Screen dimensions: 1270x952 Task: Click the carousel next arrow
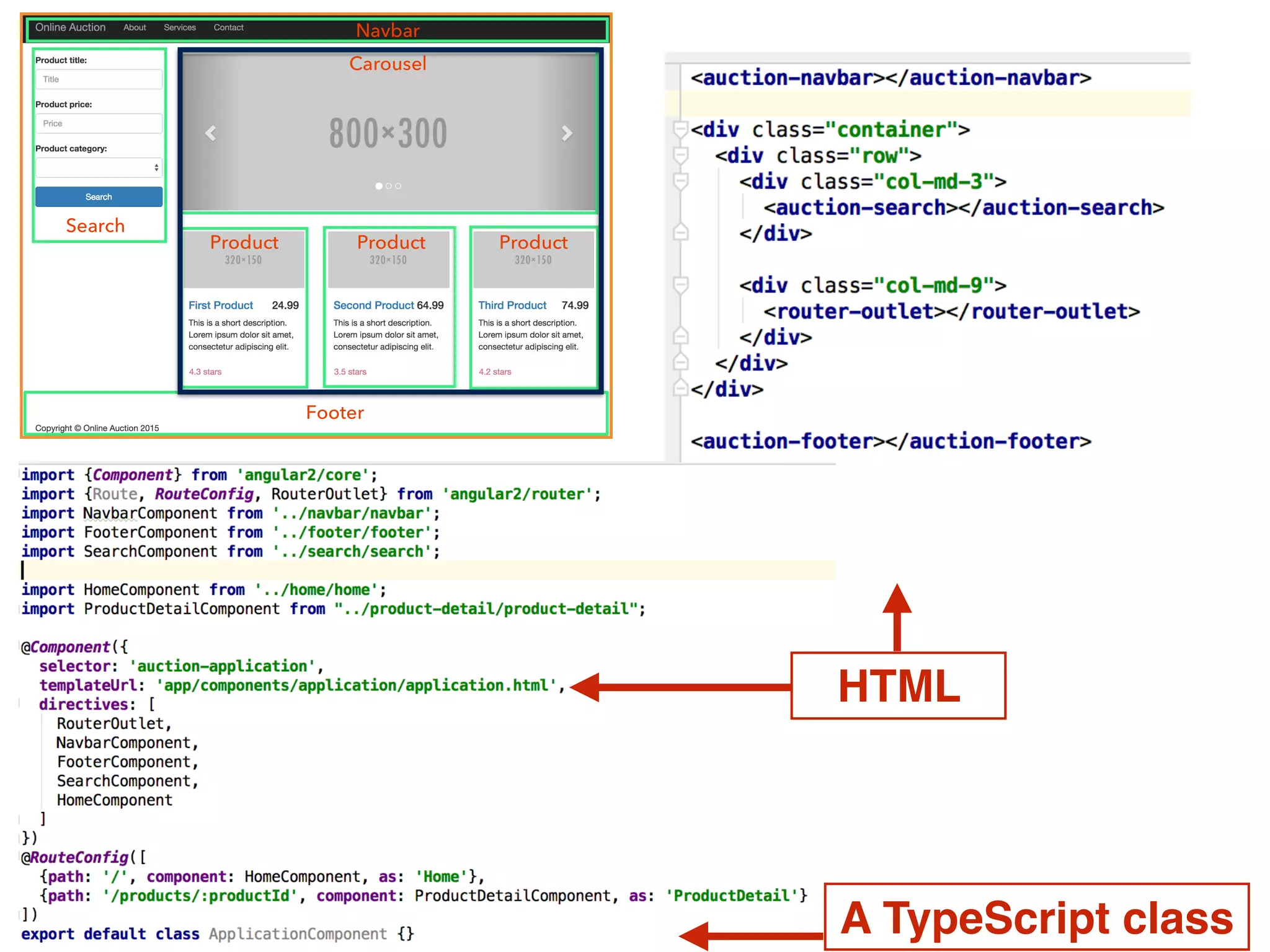pos(566,133)
